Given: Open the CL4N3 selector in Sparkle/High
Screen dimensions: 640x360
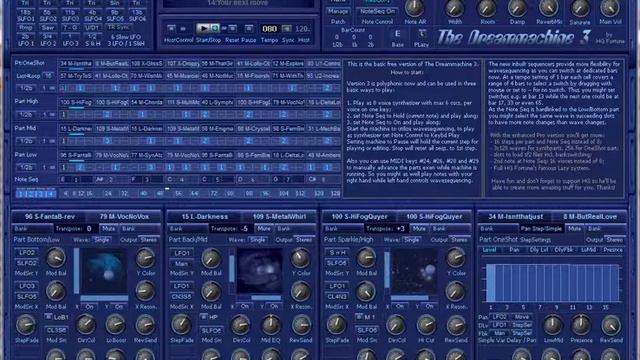Looking at the screenshot, I should pos(337,297).
